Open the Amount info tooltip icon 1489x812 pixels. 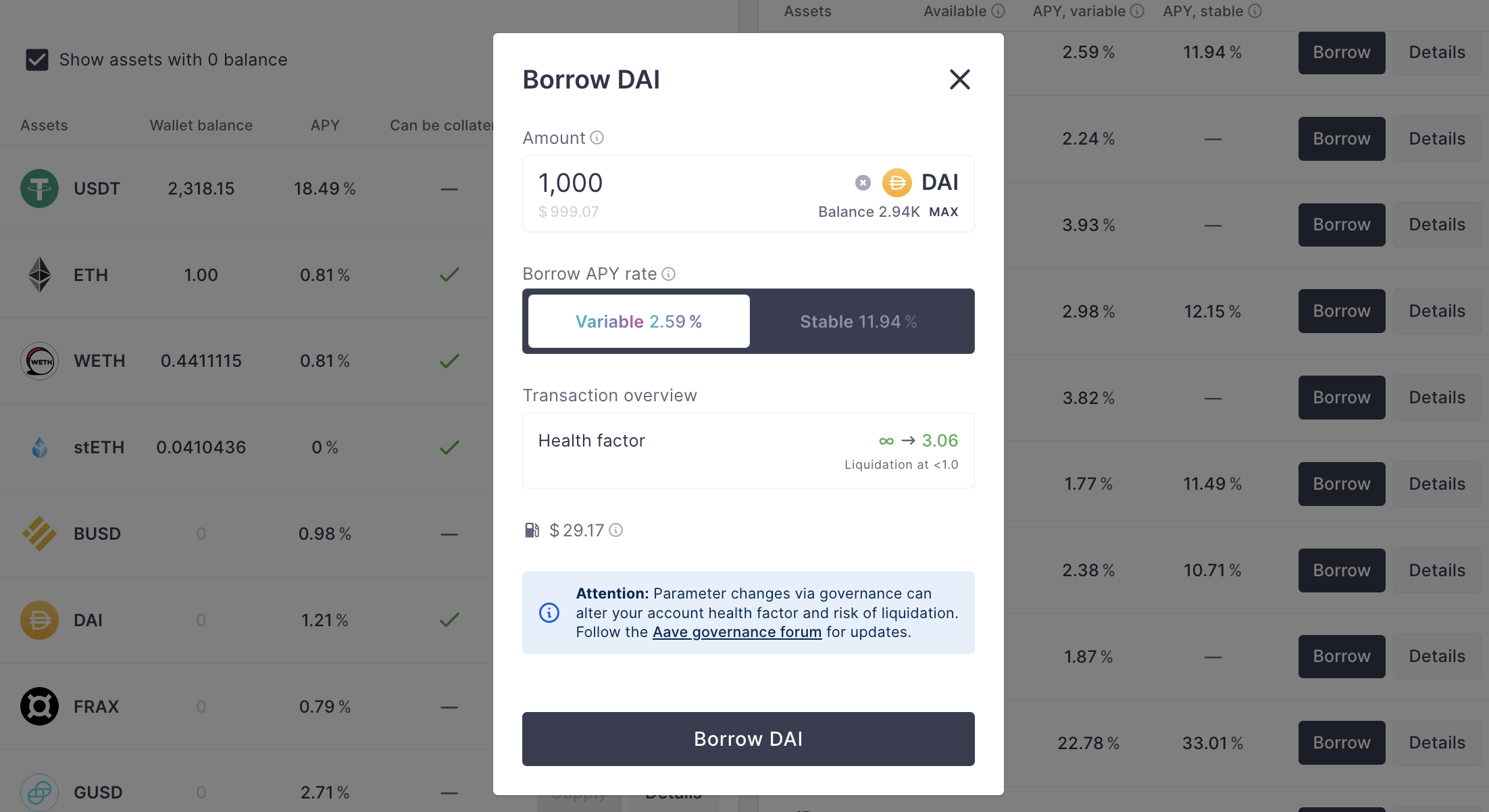point(596,137)
